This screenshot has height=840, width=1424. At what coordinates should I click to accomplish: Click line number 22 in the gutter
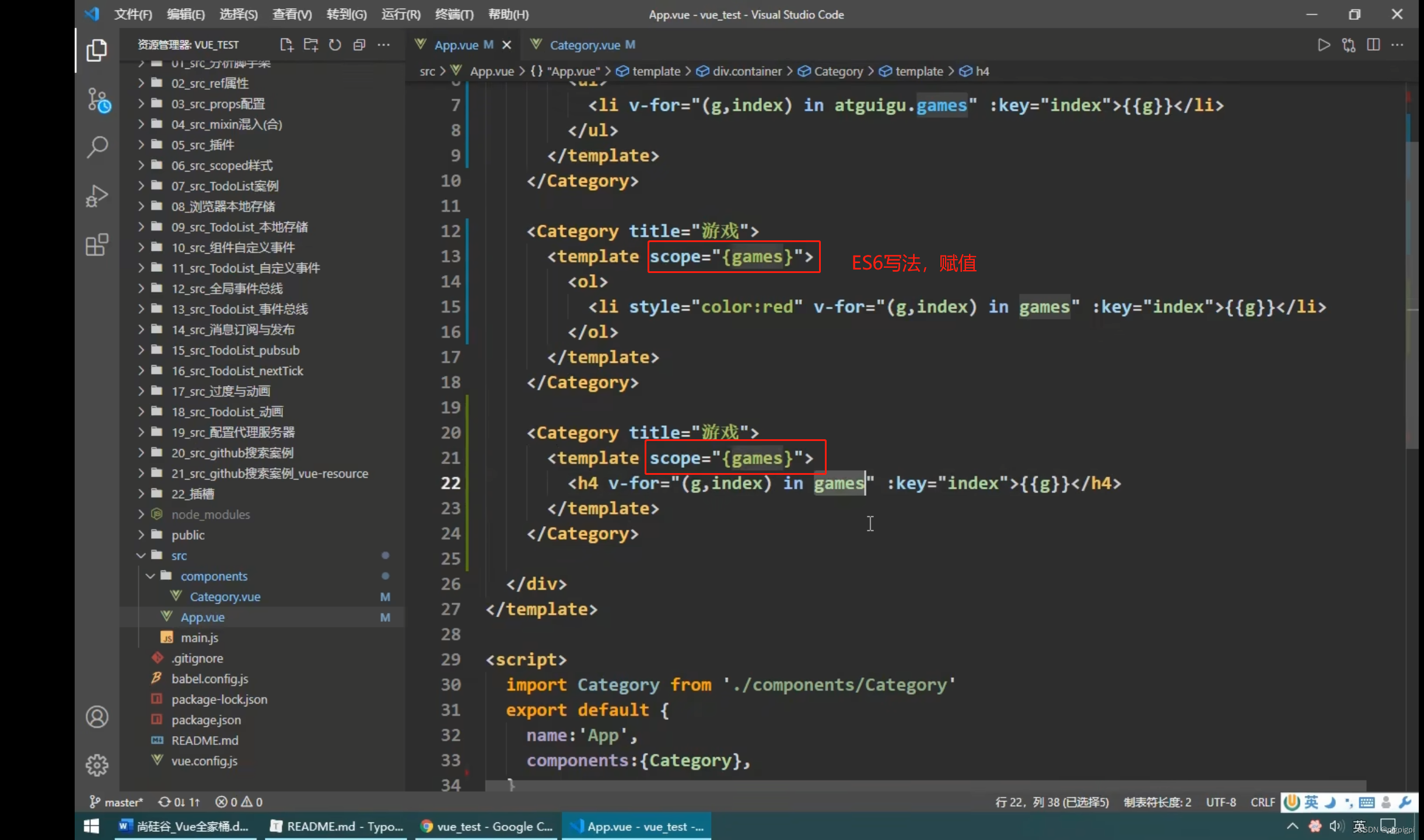point(450,483)
